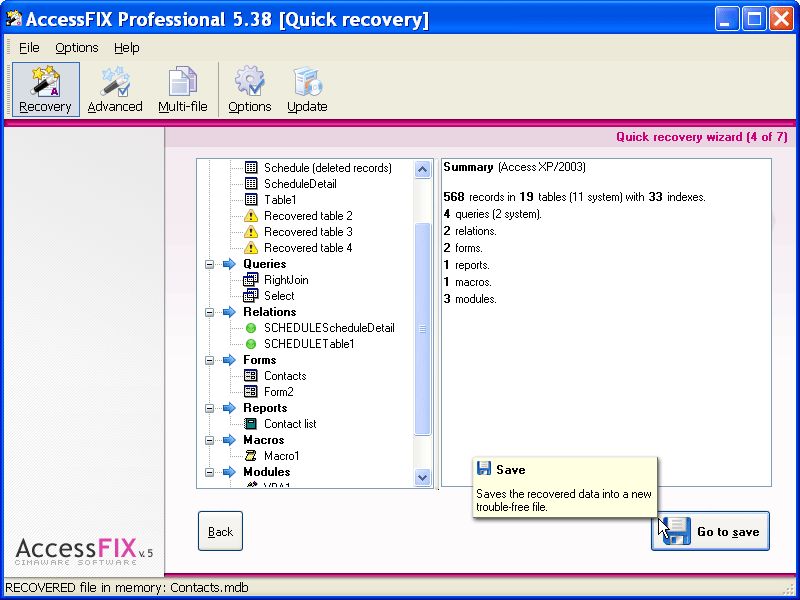
Task: Open the Options menu
Action: [77, 48]
